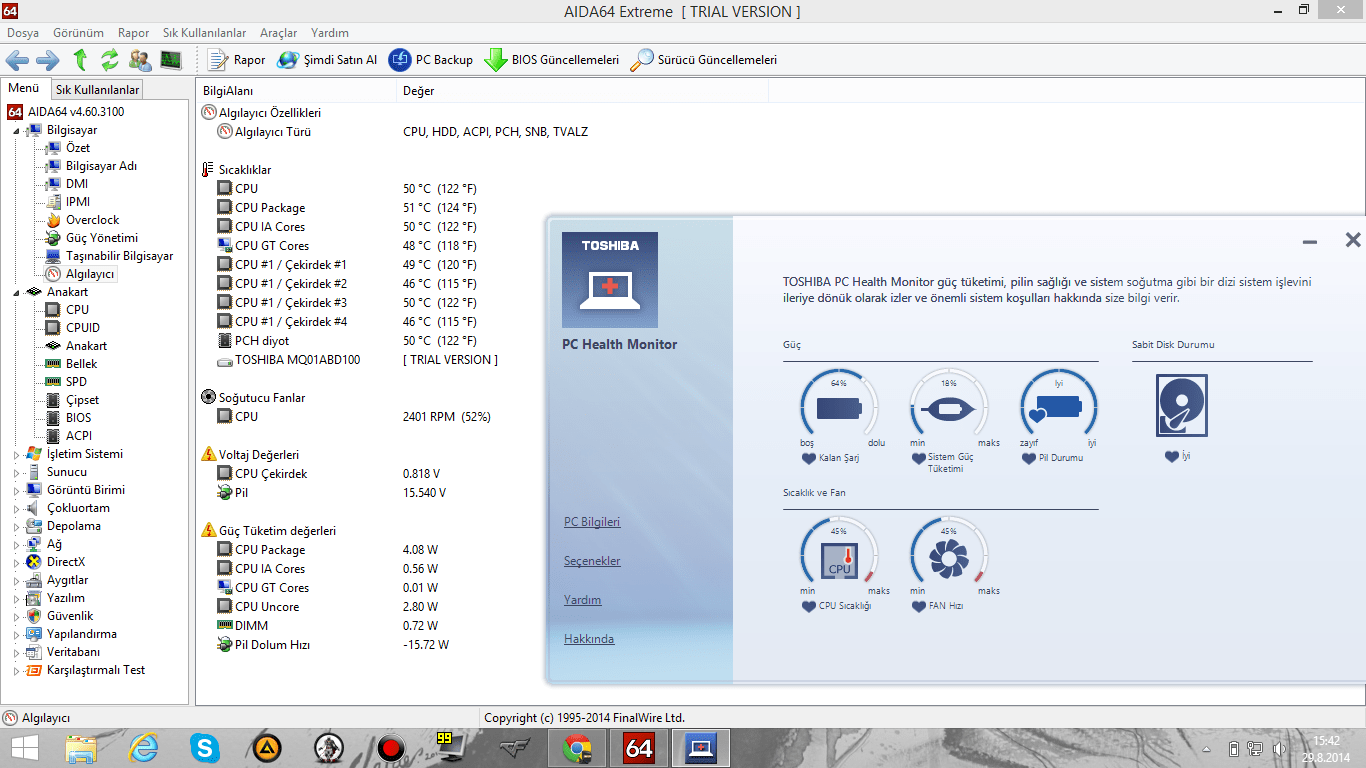Expand the Karşılaştırmalı Test tree node

click(x=16, y=670)
